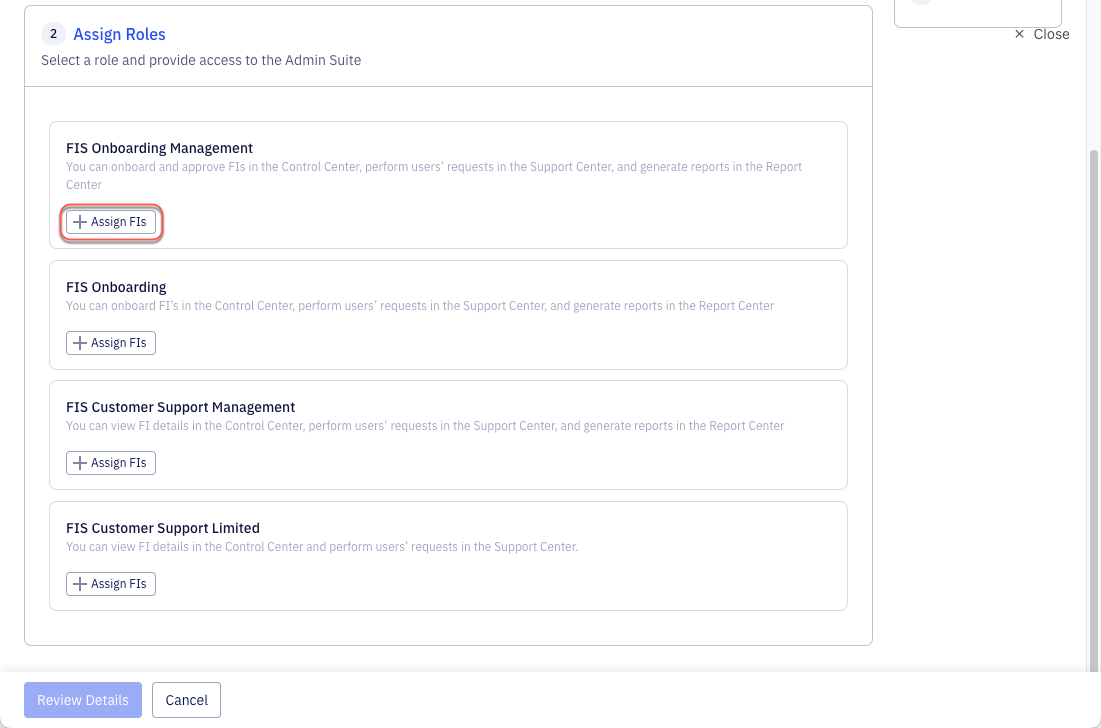Click the circular avatar at top right
This screenshot has height=728, width=1101.
pyautogui.click(x=922, y=3)
